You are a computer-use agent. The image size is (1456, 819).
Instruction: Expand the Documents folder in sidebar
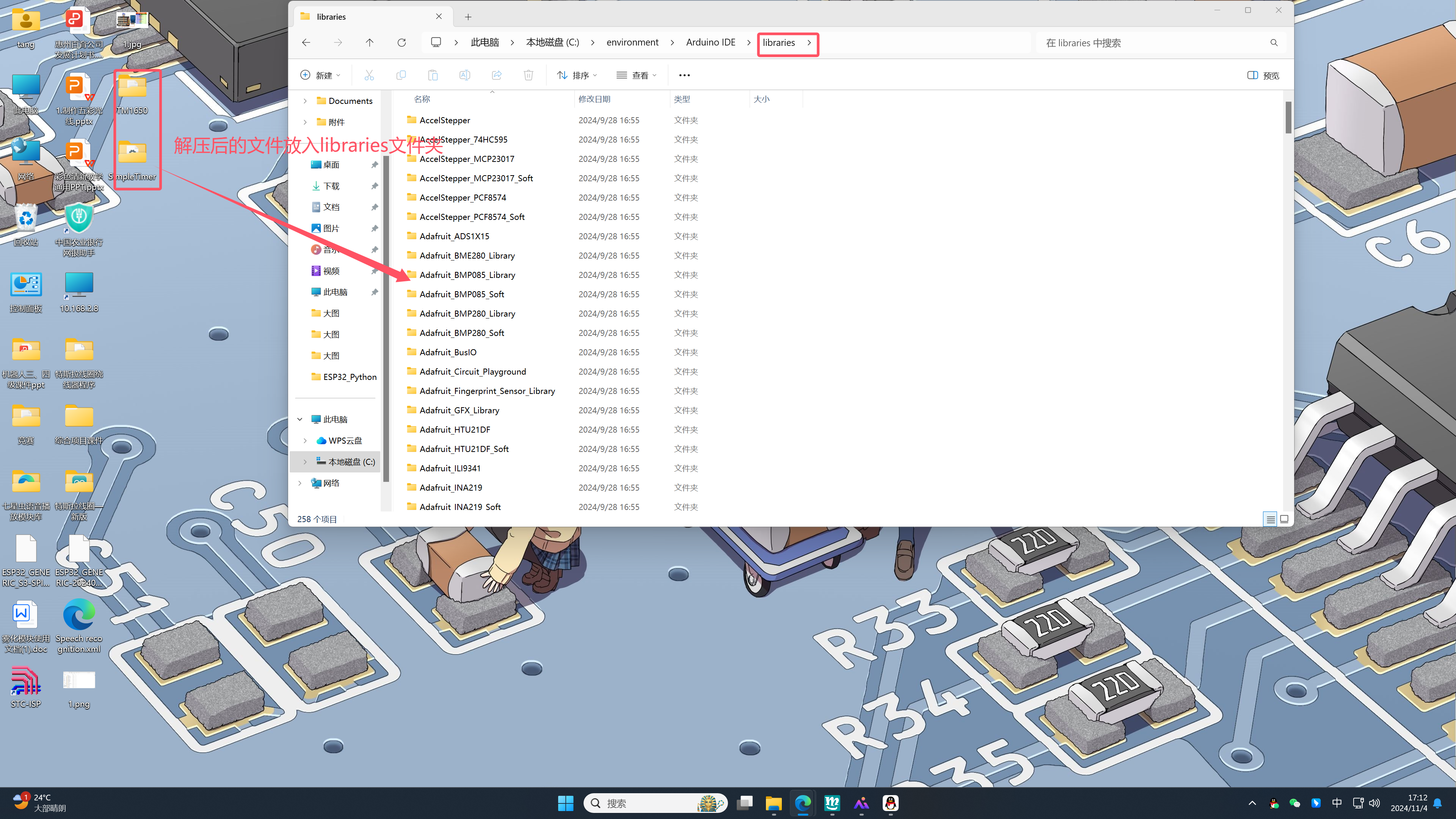point(304,100)
